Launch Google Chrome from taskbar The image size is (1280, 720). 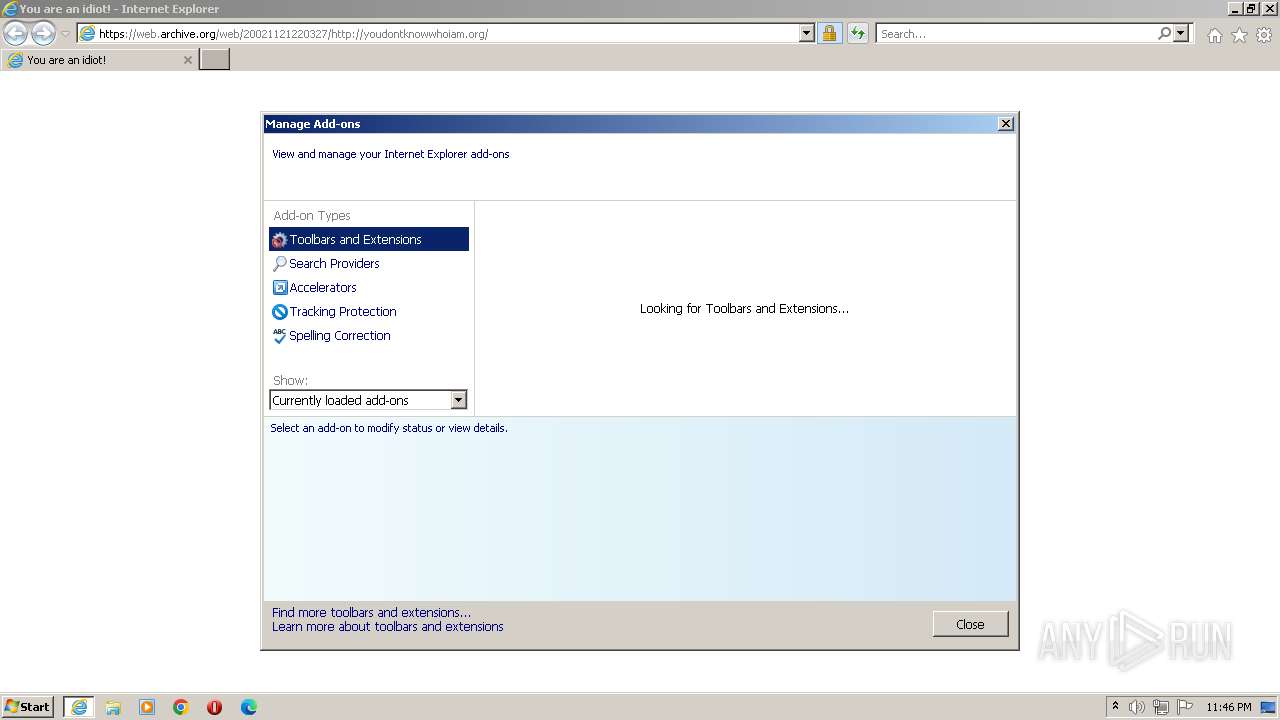(x=181, y=707)
